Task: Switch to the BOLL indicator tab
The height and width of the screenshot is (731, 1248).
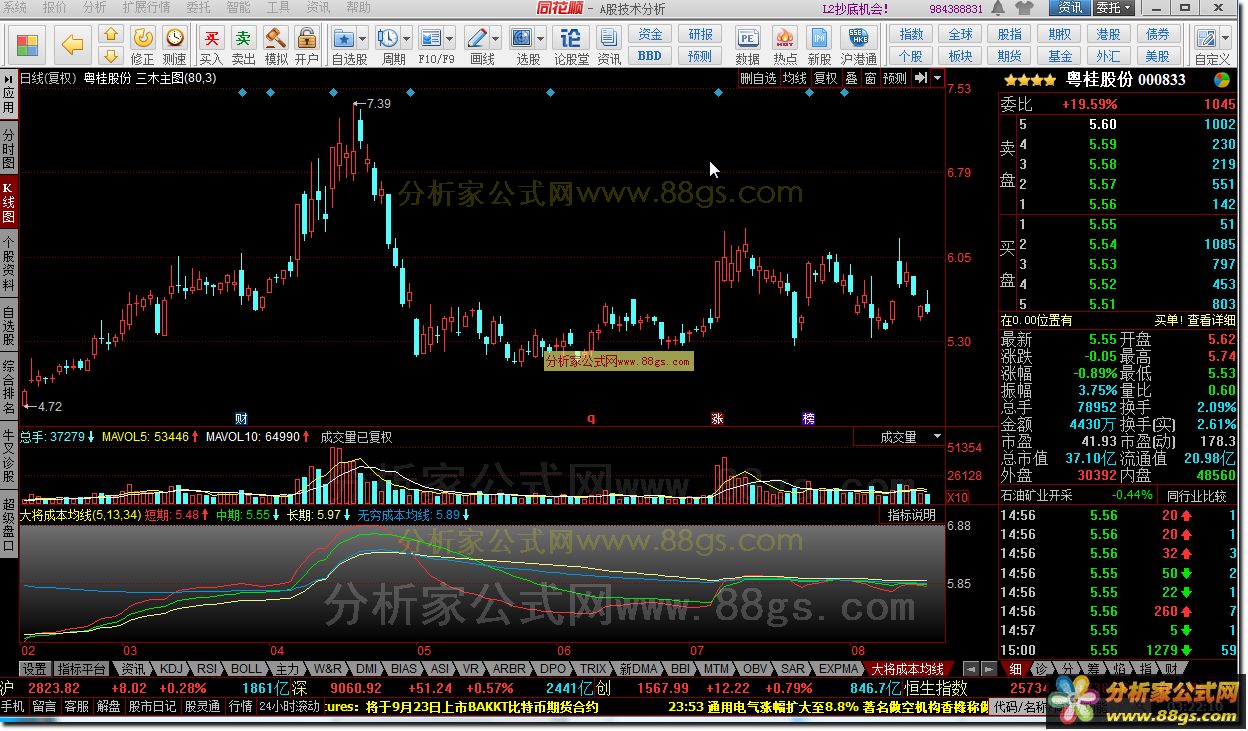Action: click(246, 669)
